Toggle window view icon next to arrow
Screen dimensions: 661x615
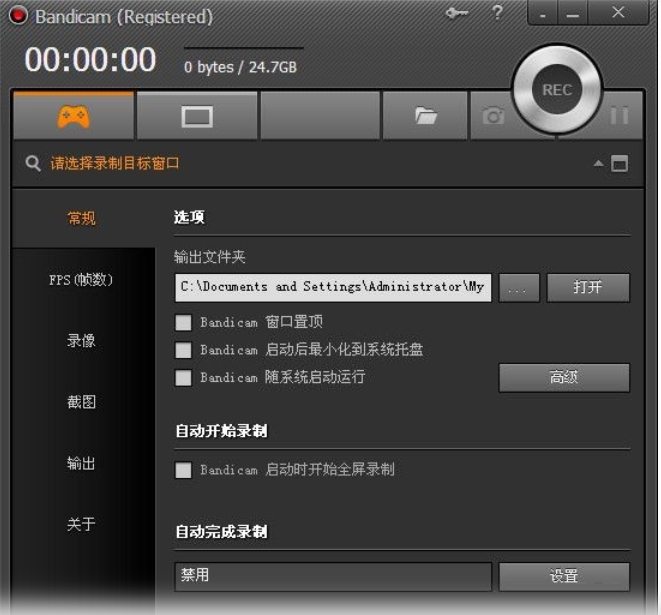pos(619,164)
